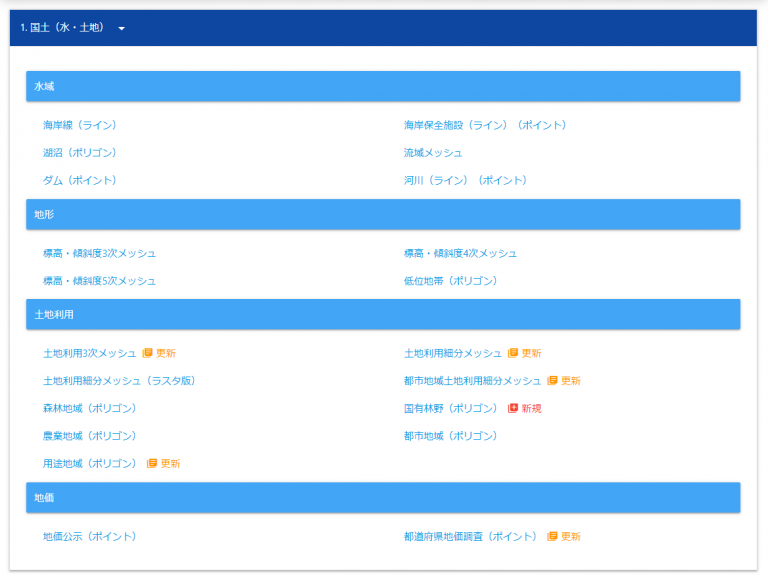Click the 土地利用 category header bar
Screen dimensions: 768x575
383,314
